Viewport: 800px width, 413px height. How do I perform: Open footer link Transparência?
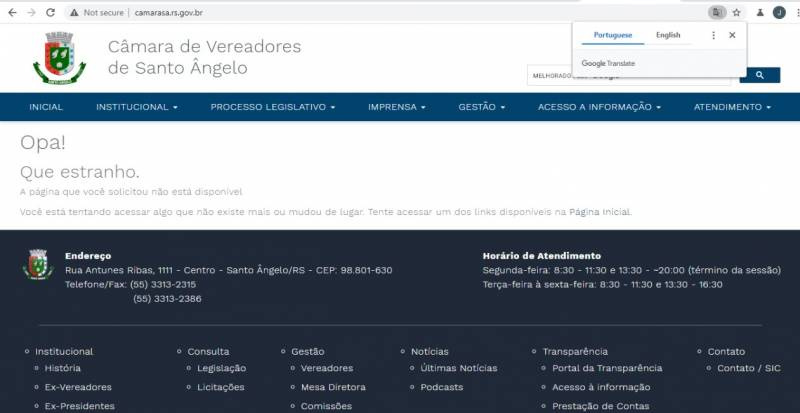575,351
